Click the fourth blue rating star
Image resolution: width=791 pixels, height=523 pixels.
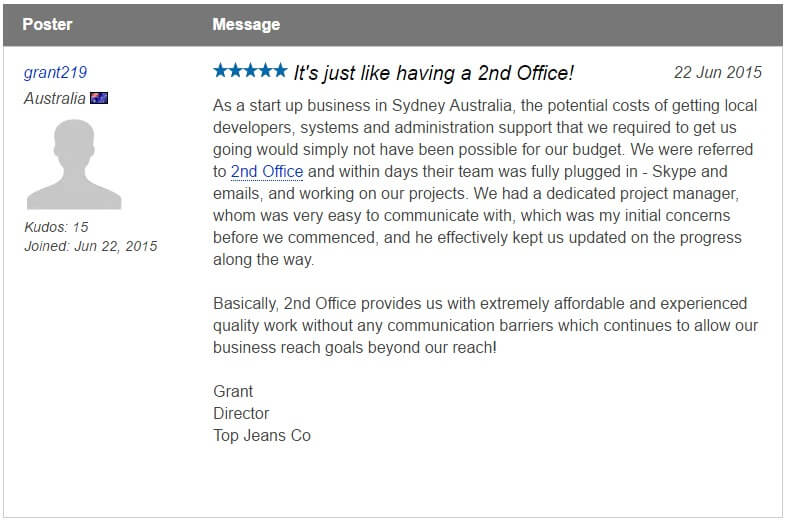(x=265, y=71)
